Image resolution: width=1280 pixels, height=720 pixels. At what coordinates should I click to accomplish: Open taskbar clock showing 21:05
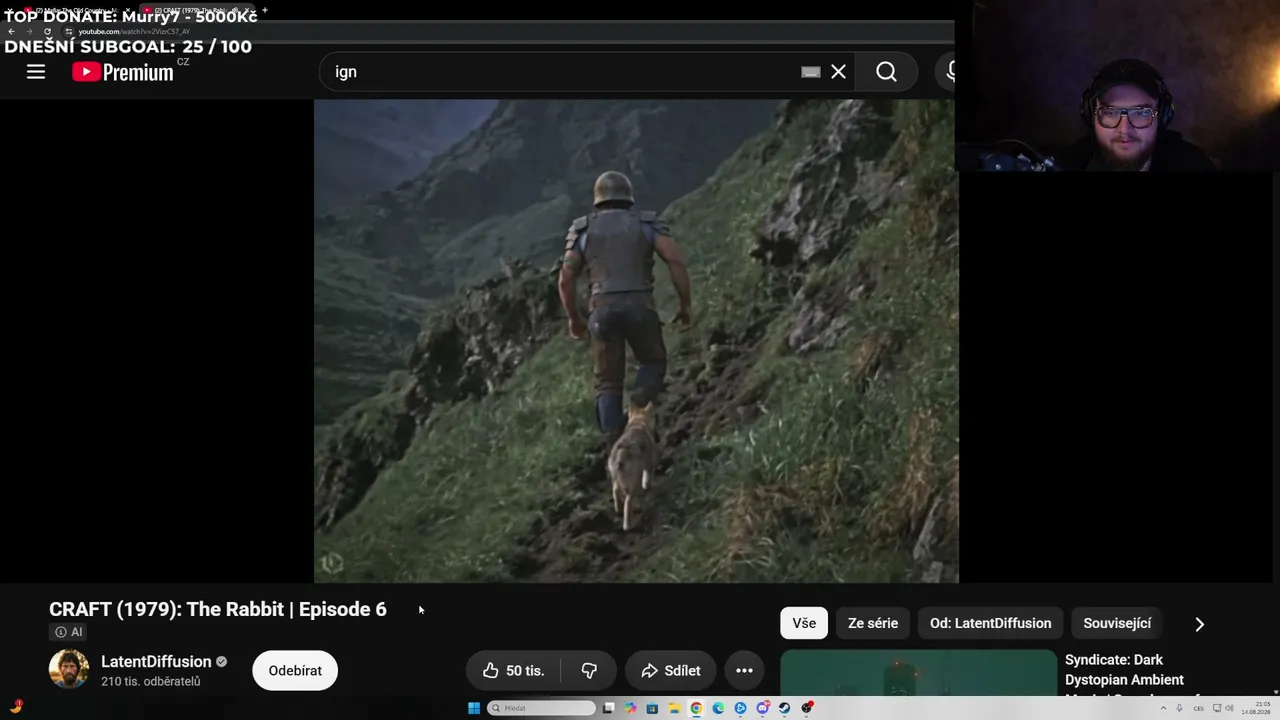point(1256,708)
